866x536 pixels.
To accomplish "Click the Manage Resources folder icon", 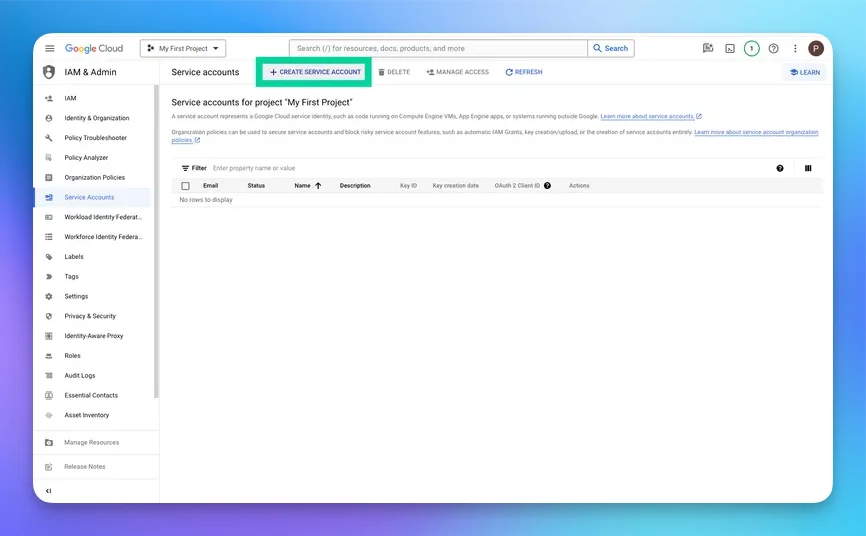I will 49,443.
